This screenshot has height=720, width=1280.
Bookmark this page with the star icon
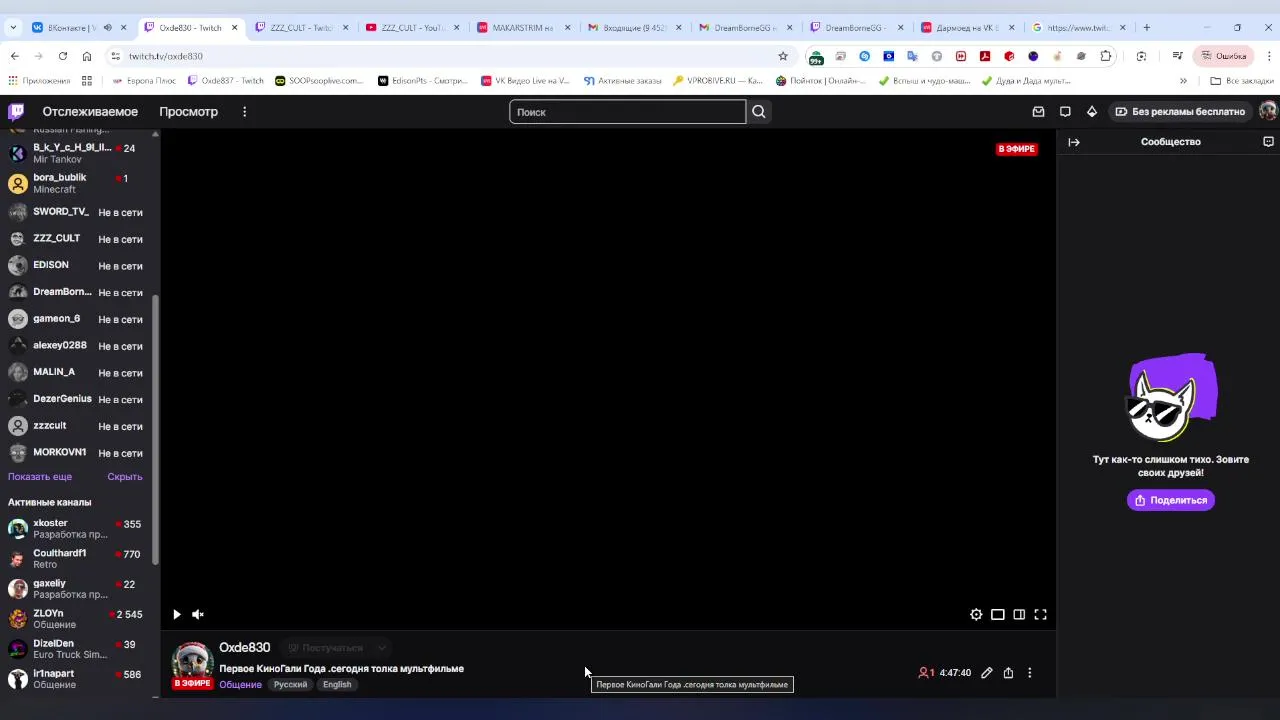pos(783,56)
